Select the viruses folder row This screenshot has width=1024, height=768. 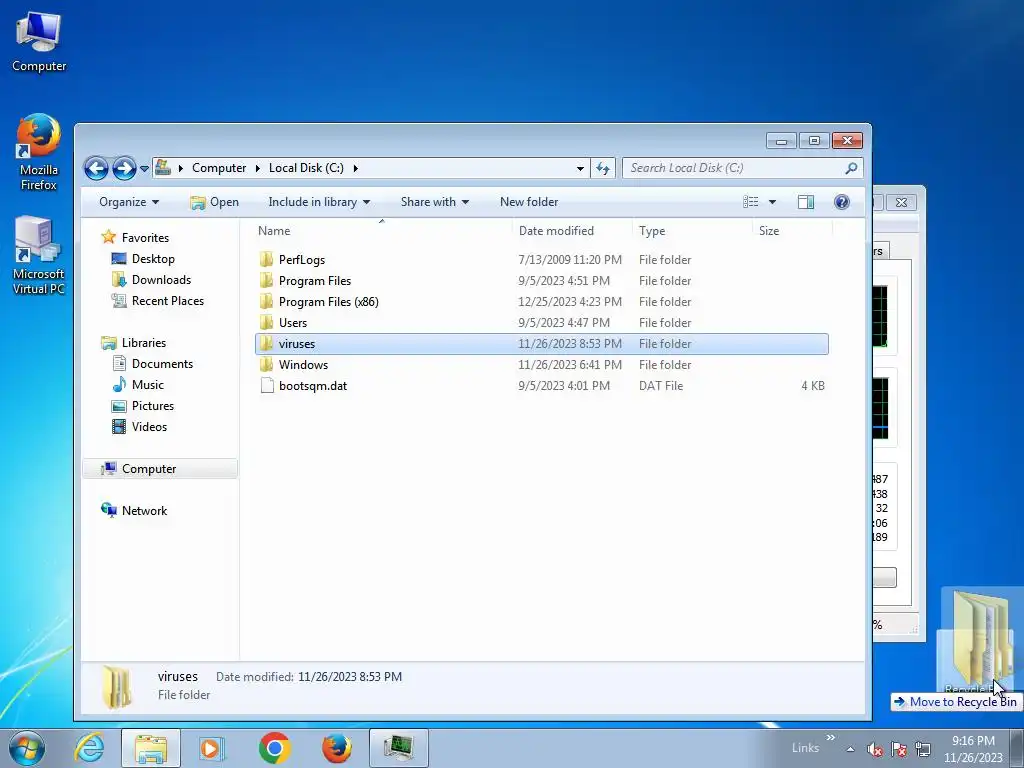[x=542, y=344]
